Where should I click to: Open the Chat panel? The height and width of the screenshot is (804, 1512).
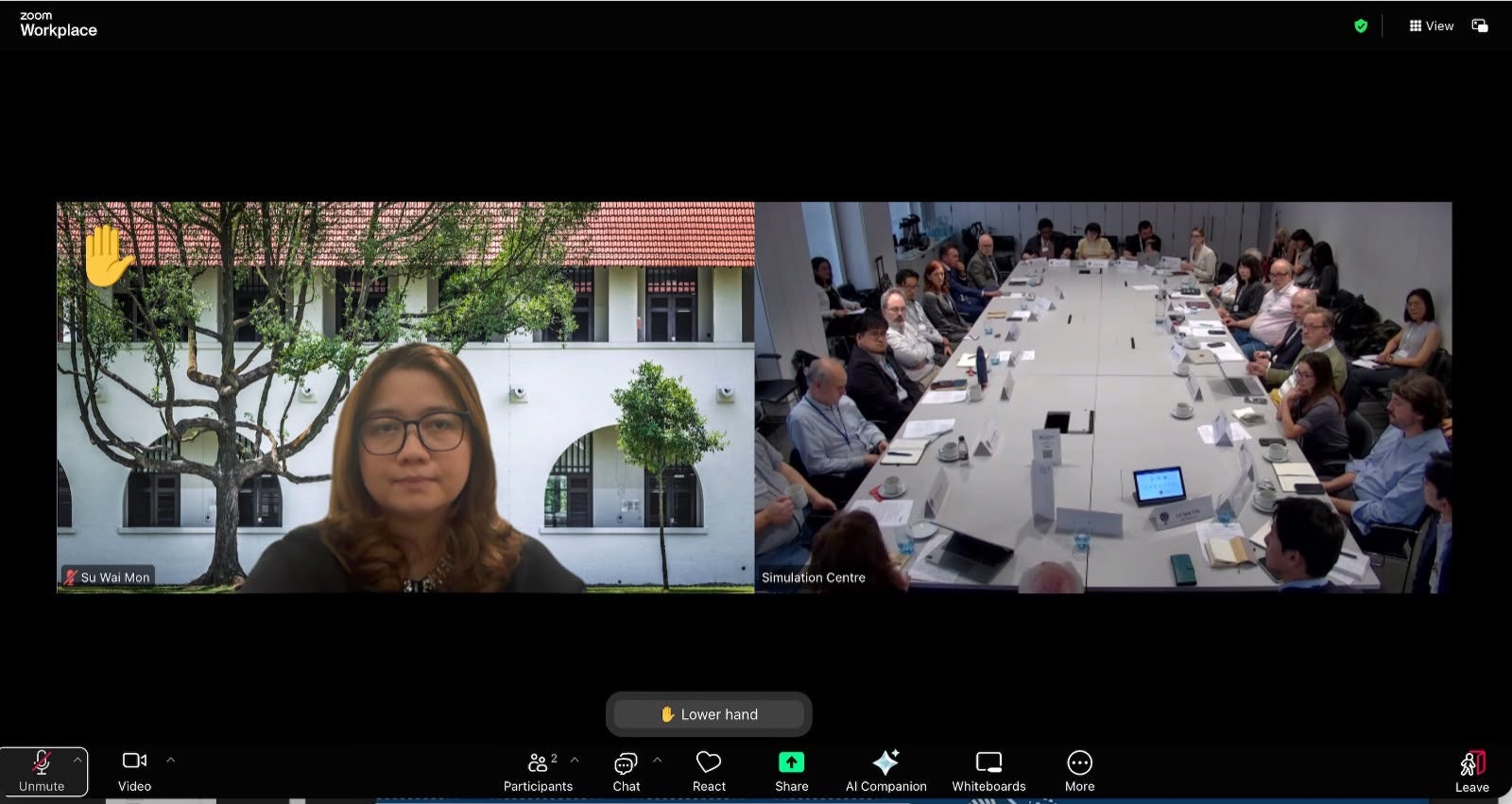click(626, 771)
